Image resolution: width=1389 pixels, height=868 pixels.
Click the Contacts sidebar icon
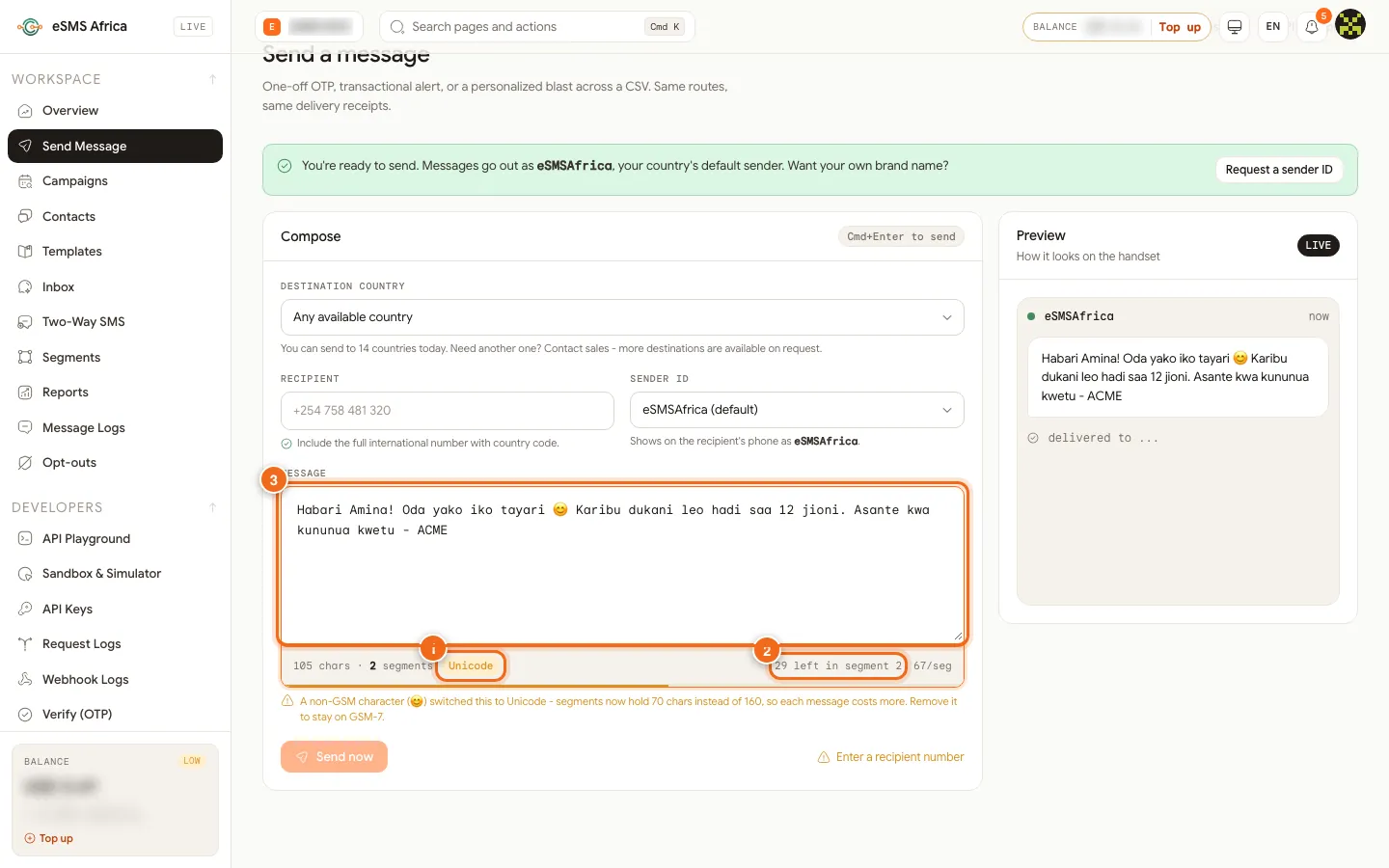click(25, 217)
